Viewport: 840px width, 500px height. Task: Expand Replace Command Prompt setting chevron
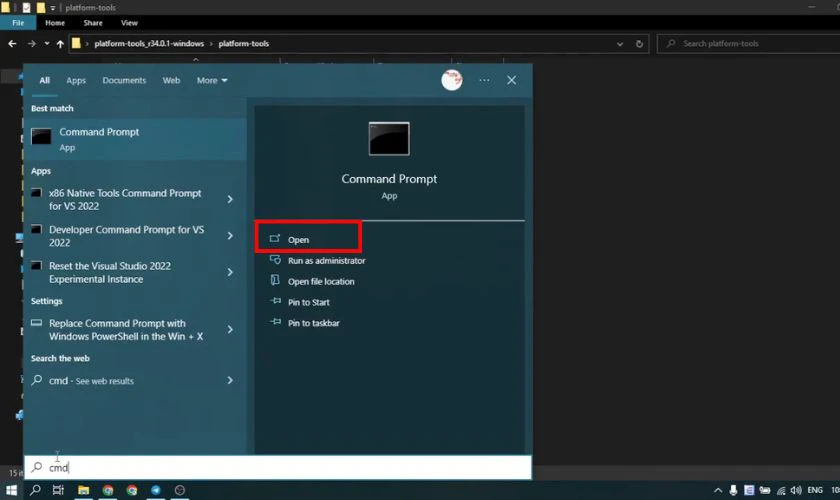[x=230, y=330]
